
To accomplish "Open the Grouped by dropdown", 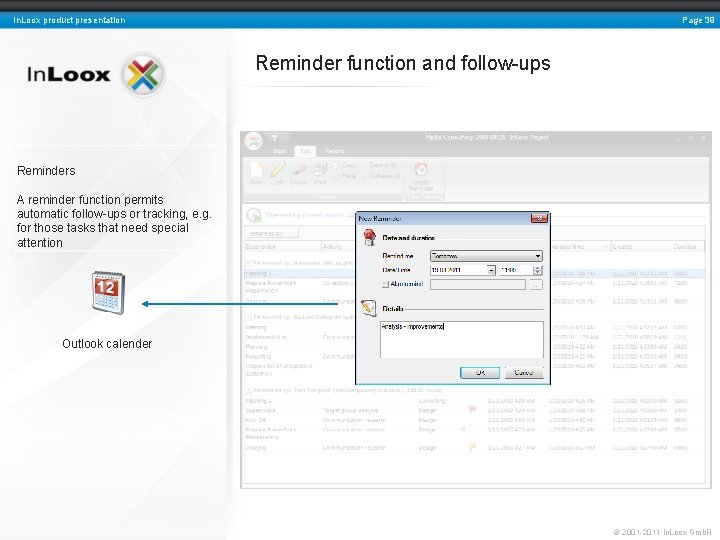I will (x=272, y=234).
